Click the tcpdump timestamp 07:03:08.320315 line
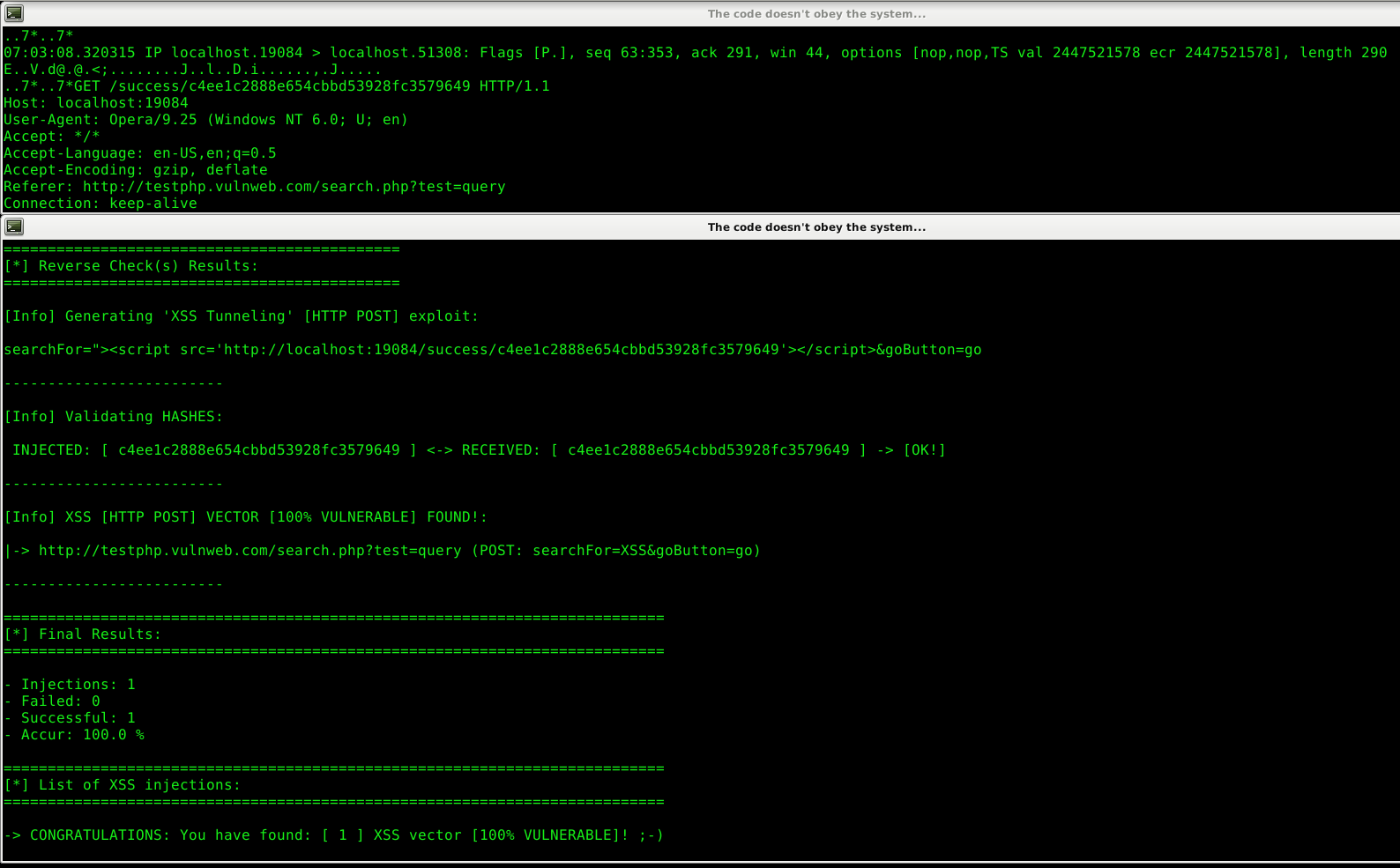Screen dimensions: 1400x868 (x=696, y=53)
